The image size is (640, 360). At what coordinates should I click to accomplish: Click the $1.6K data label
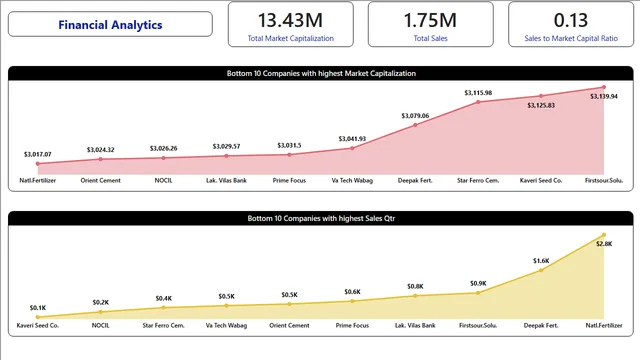click(x=541, y=261)
